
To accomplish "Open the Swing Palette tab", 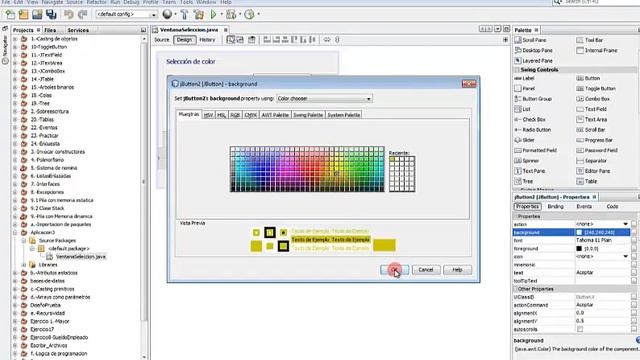I will pyautogui.click(x=308, y=115).
